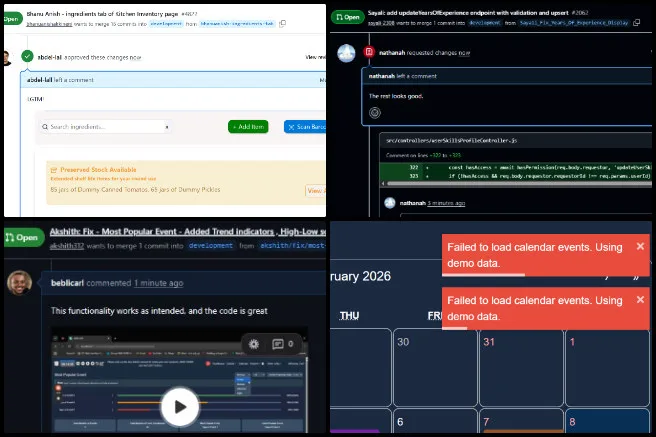
Task: Click the horizontal scrollbar under the code diff
Action: coord(519,184)
